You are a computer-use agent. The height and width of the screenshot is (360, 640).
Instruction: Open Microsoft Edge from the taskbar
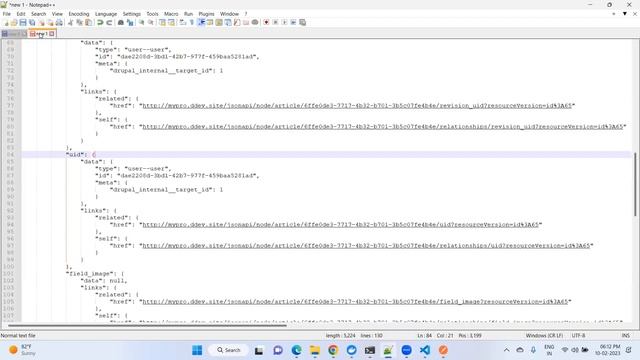296,350
